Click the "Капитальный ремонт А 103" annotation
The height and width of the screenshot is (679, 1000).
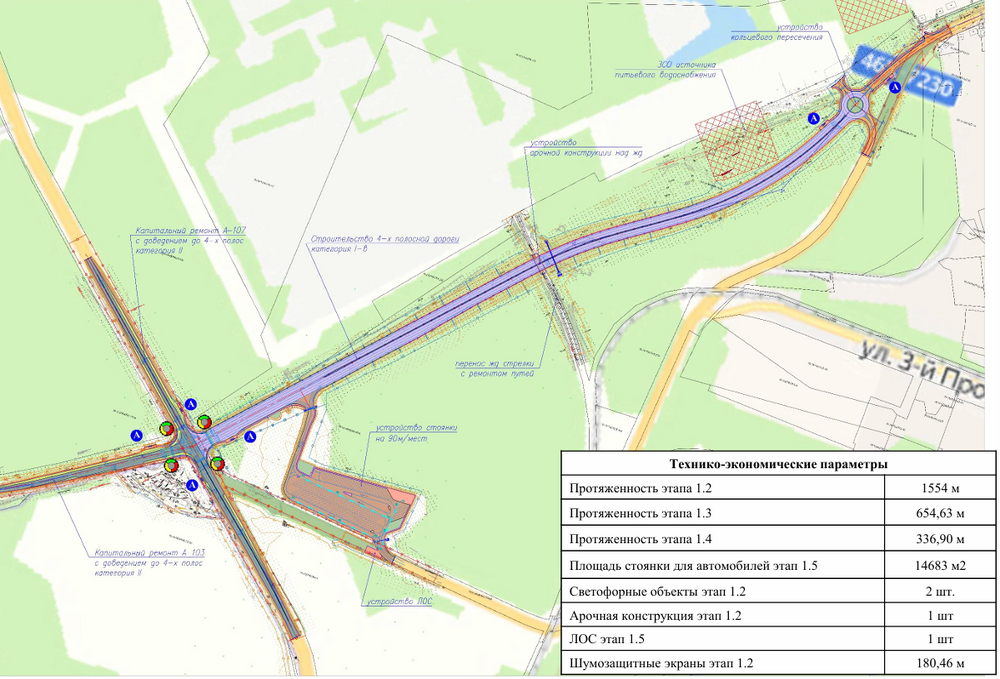click(149, 563)
